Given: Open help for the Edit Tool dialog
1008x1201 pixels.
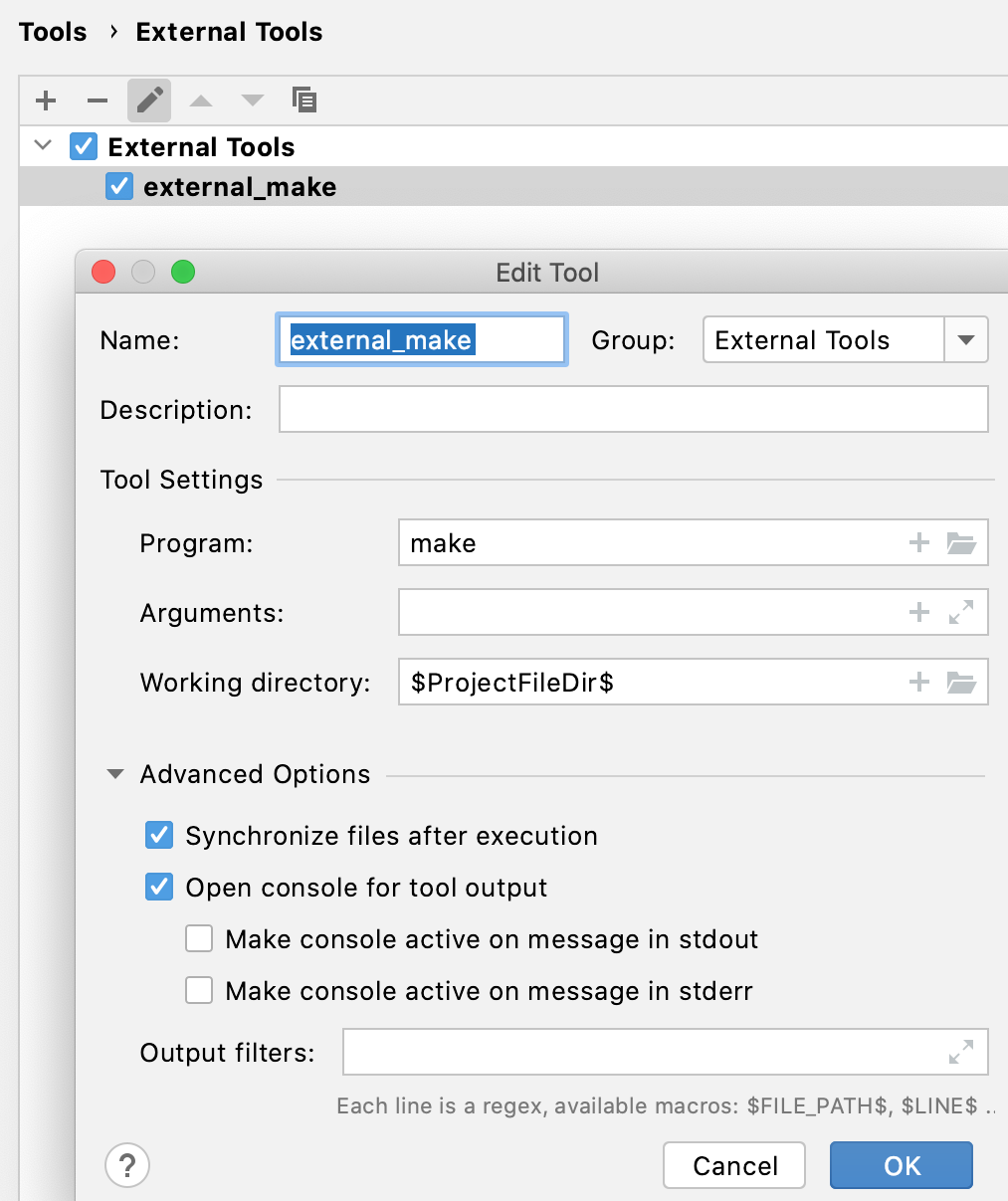Looking at the screenshot, I should click(127, 1164).
